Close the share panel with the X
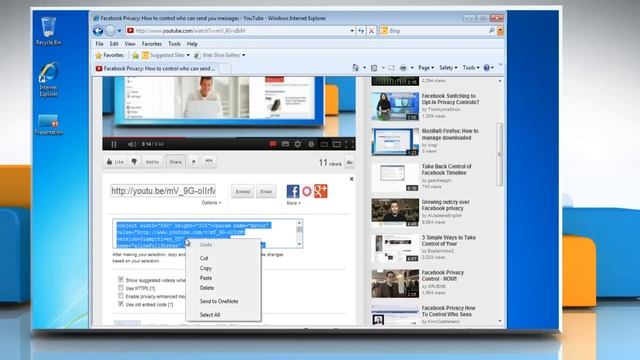The image size is (640, 360). point(351,179)
